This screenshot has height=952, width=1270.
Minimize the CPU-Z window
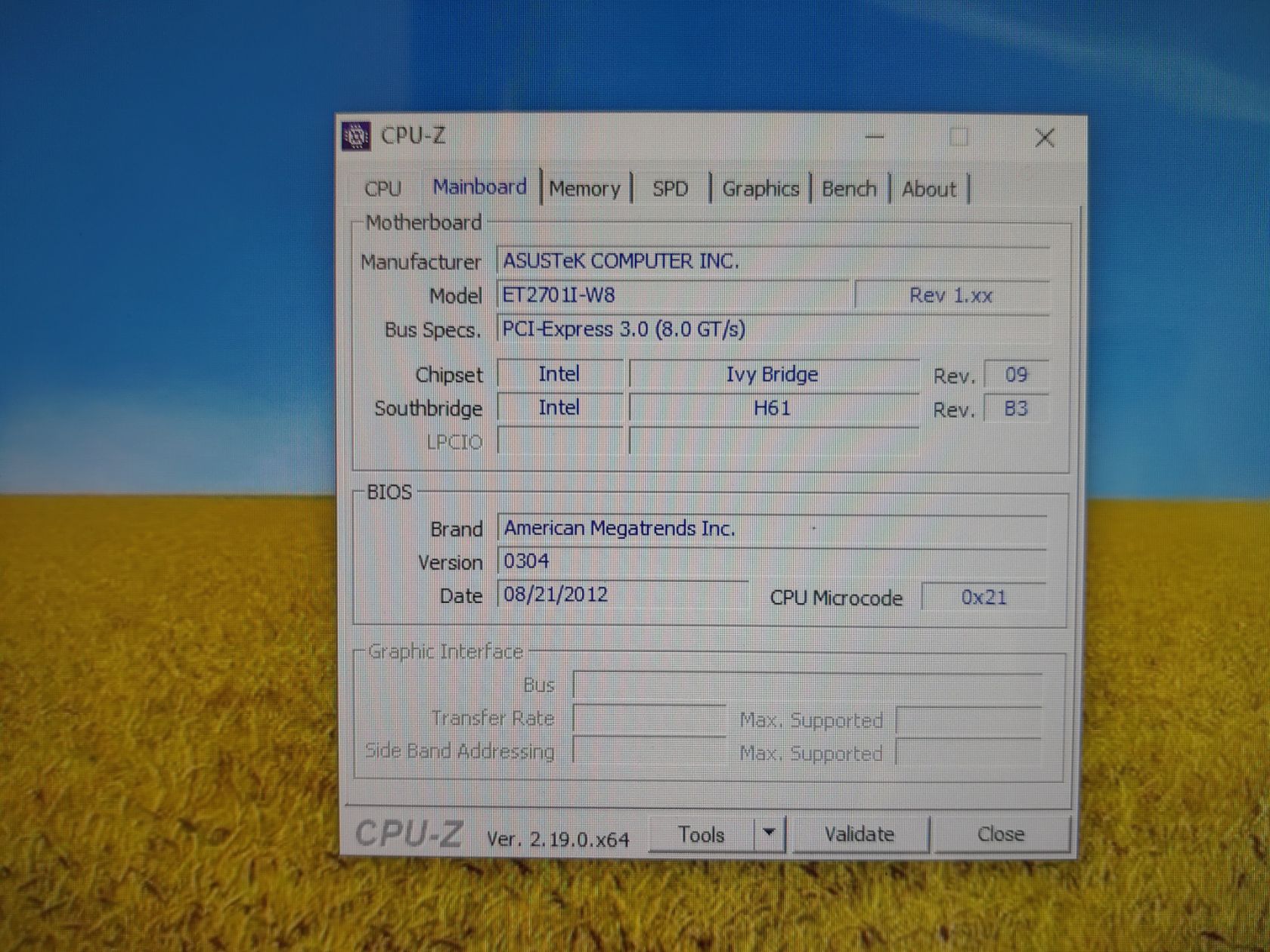tap(875, 138)
